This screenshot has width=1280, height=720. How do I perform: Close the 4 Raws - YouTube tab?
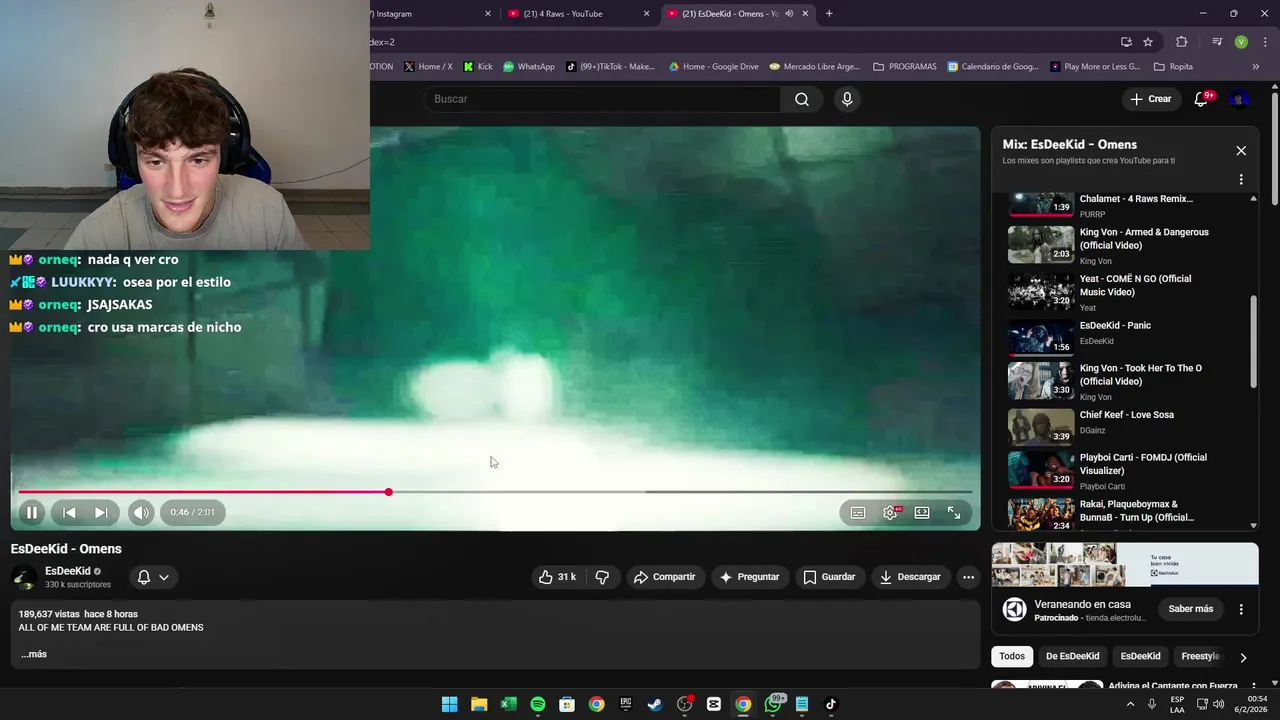tap(646, 14)
